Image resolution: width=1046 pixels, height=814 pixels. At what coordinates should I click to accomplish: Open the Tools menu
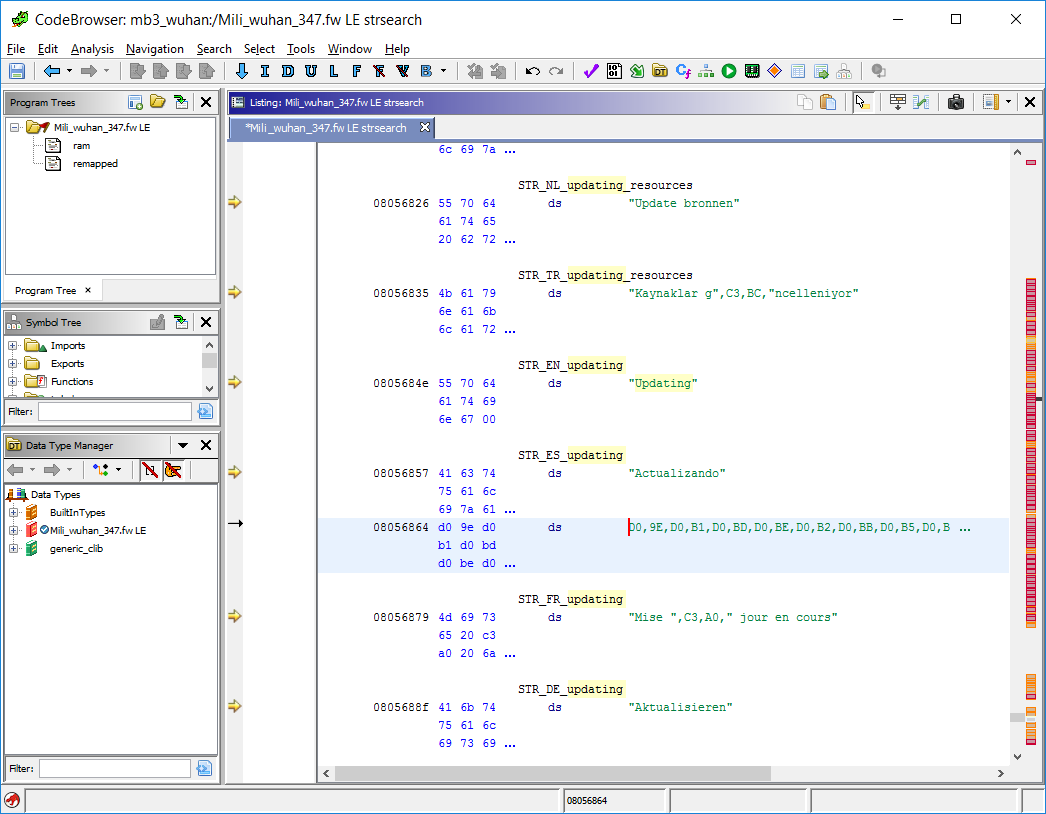[x=301, y=49]
